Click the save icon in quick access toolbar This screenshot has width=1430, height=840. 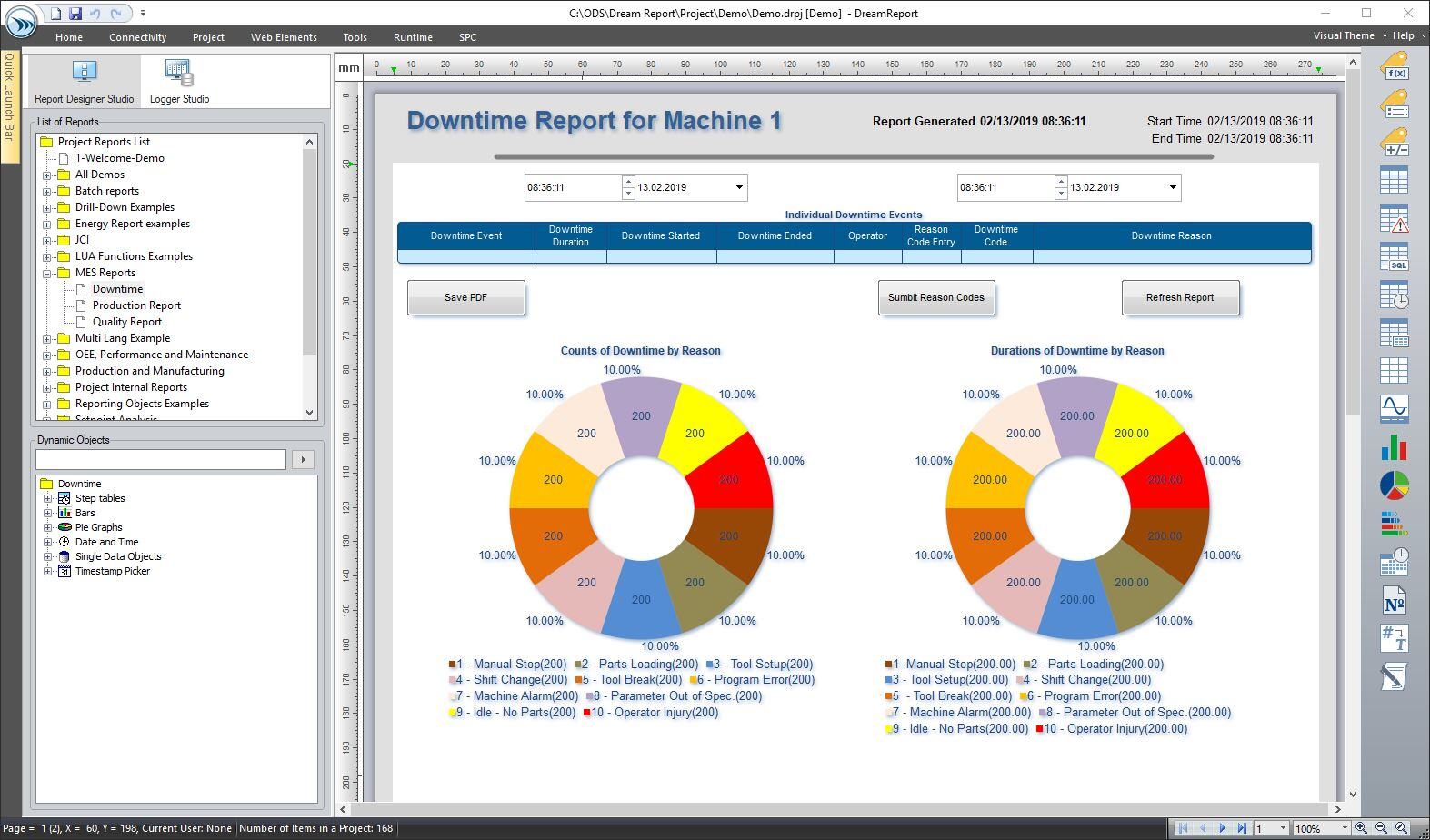click(x=75, y=14)
